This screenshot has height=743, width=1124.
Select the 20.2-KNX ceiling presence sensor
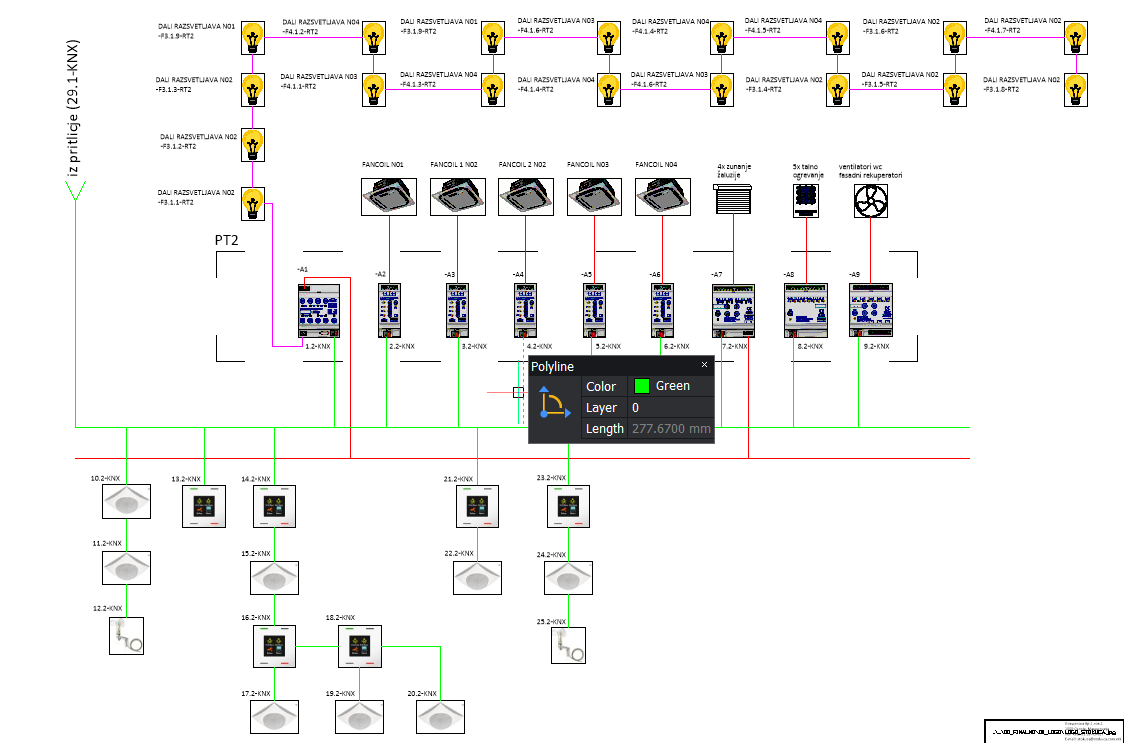pos(441,717)
